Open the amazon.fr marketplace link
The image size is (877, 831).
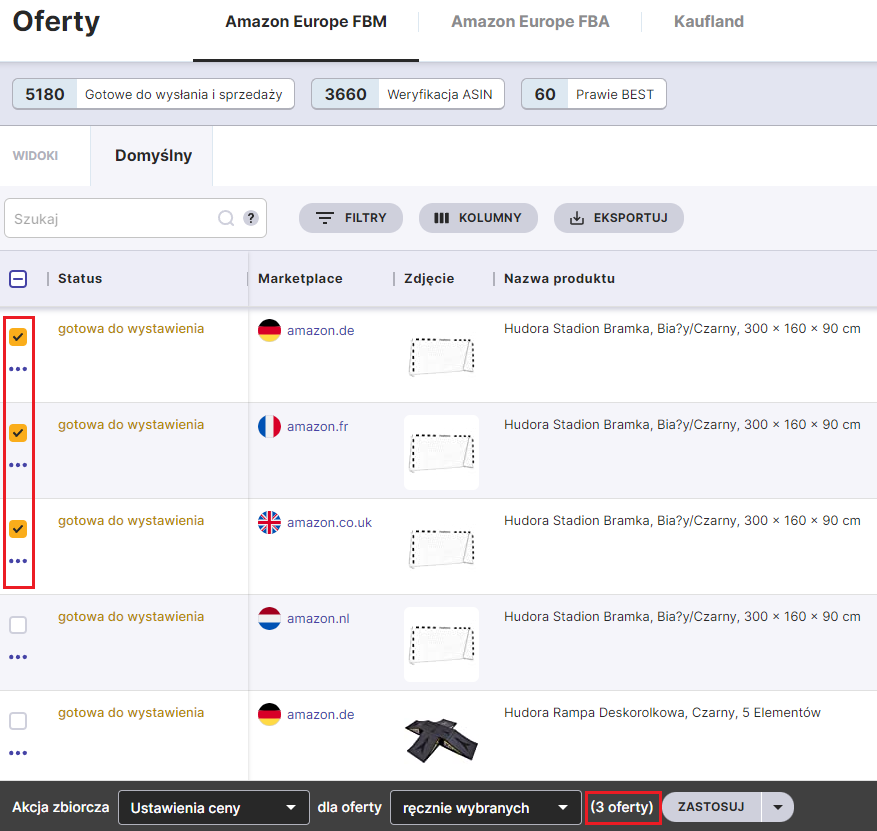pos(318,427)
